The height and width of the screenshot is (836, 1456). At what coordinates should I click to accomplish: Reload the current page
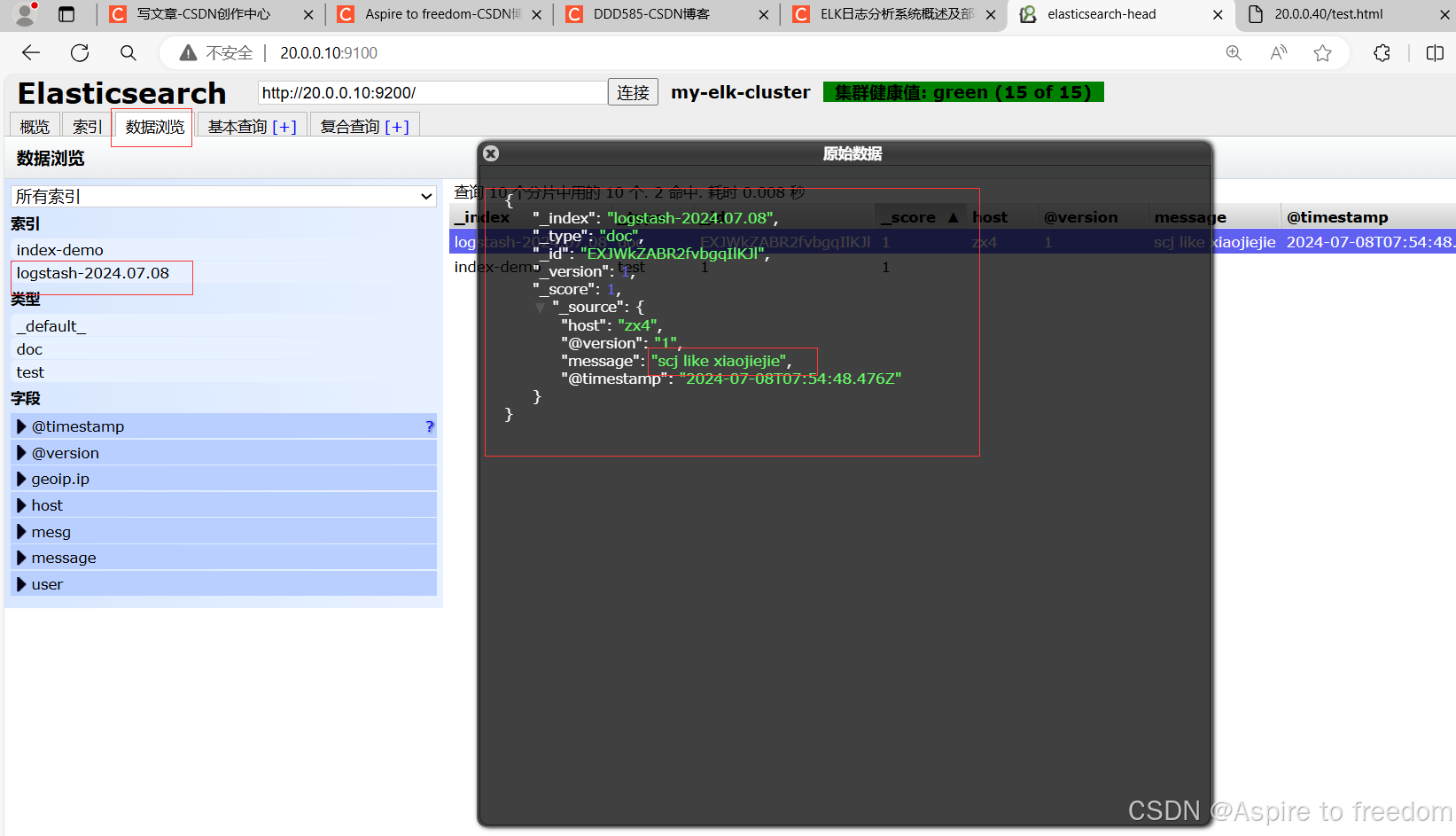coord(80,53)
